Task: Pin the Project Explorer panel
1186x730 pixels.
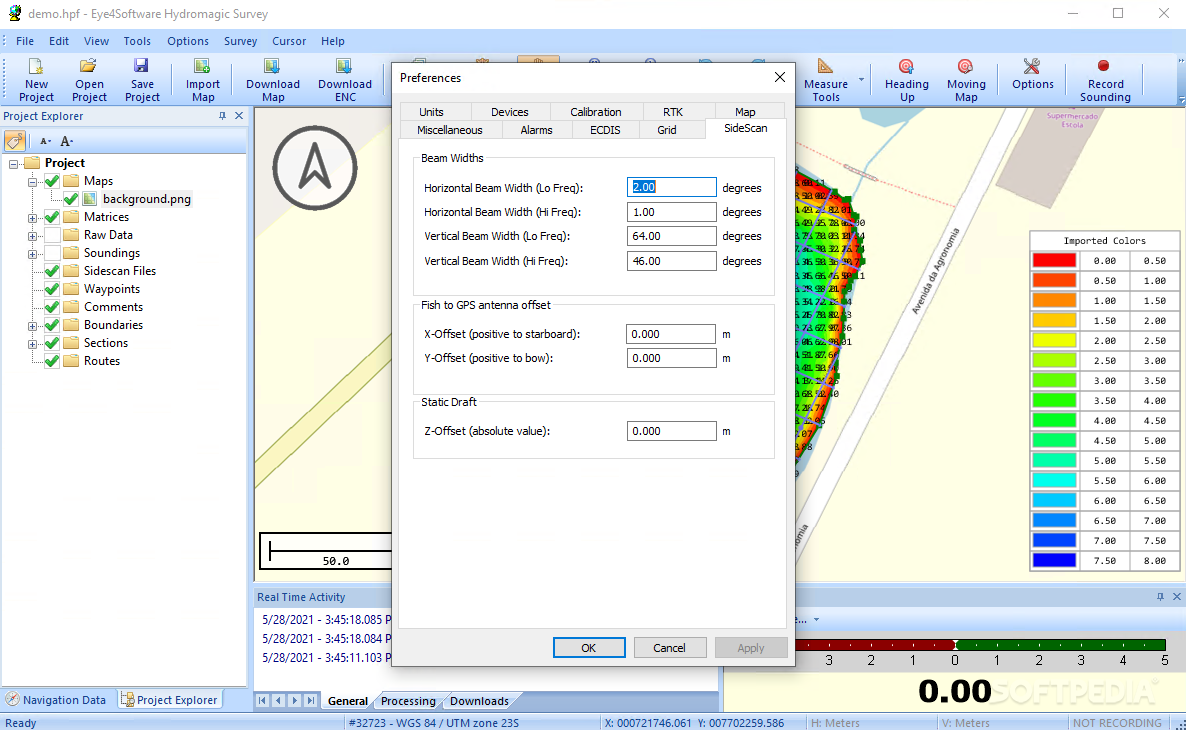Action: pyautogui.click(x=222, y=116)
